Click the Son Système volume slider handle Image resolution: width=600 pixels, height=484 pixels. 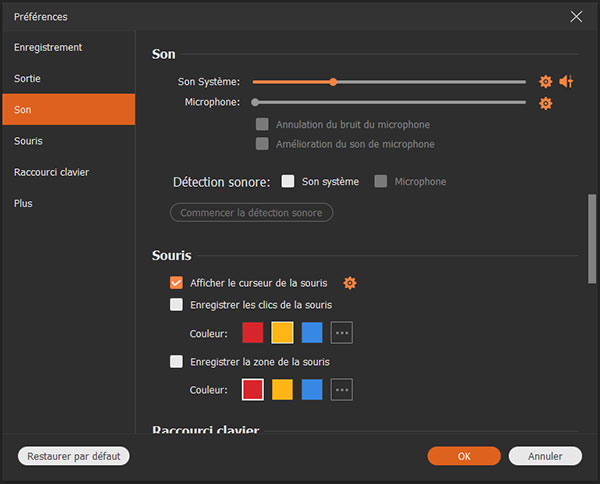[x=333, y=82]
